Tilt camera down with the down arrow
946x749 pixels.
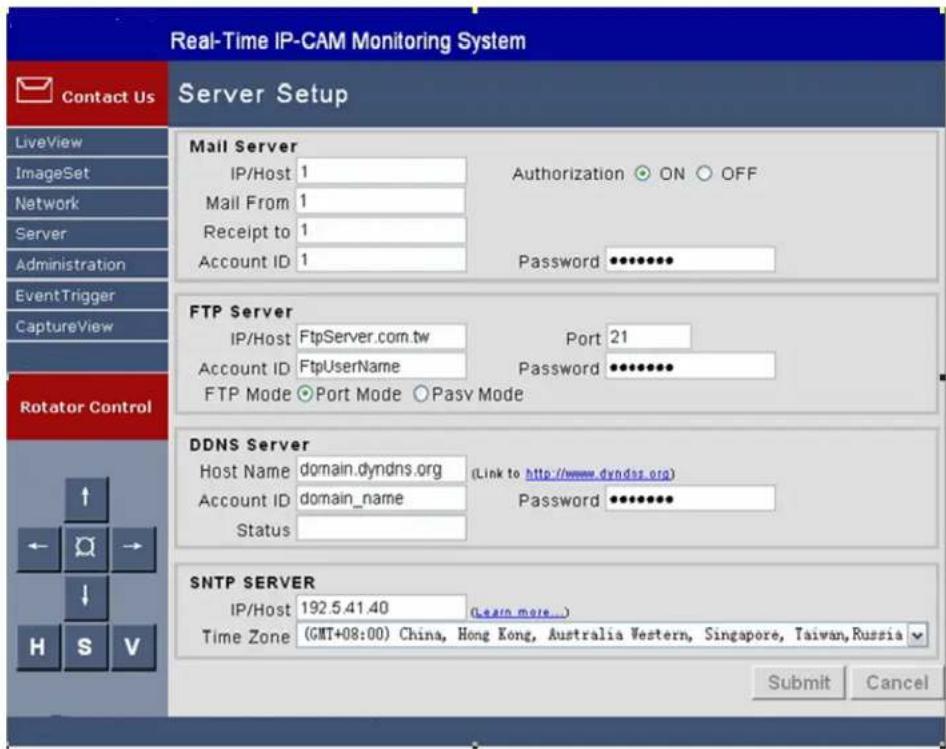(x=86, y=597)
